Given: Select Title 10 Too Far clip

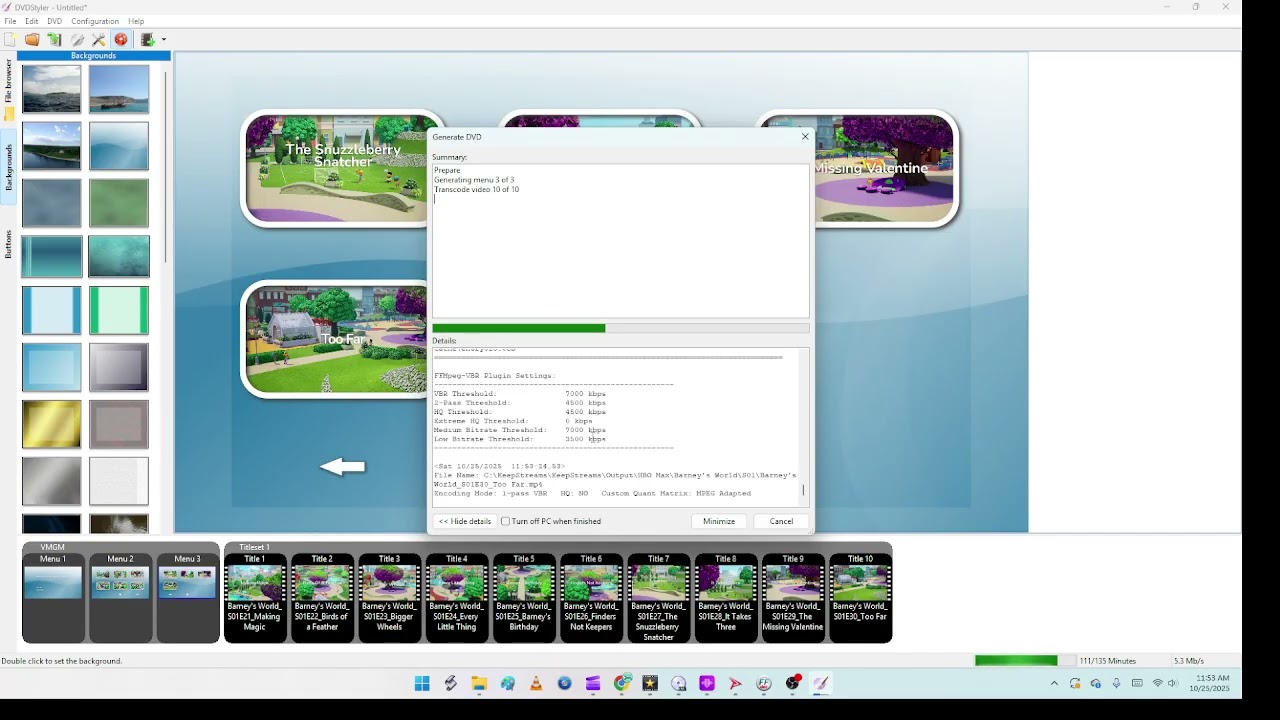Looking at the screenshot, I should pos(860,597).
